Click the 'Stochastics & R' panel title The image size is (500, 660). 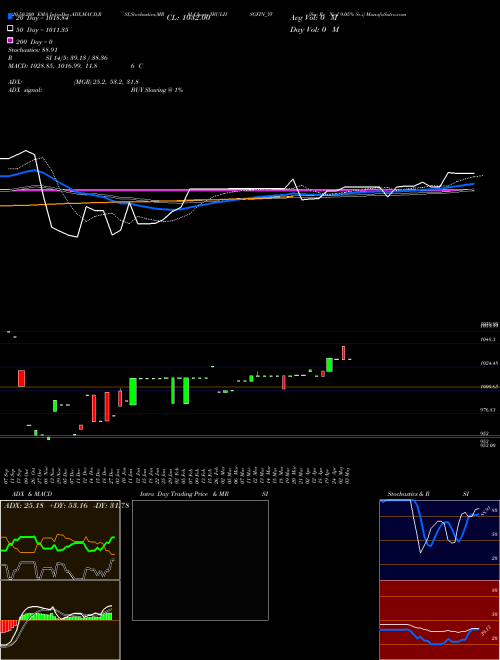click(409, 494)
